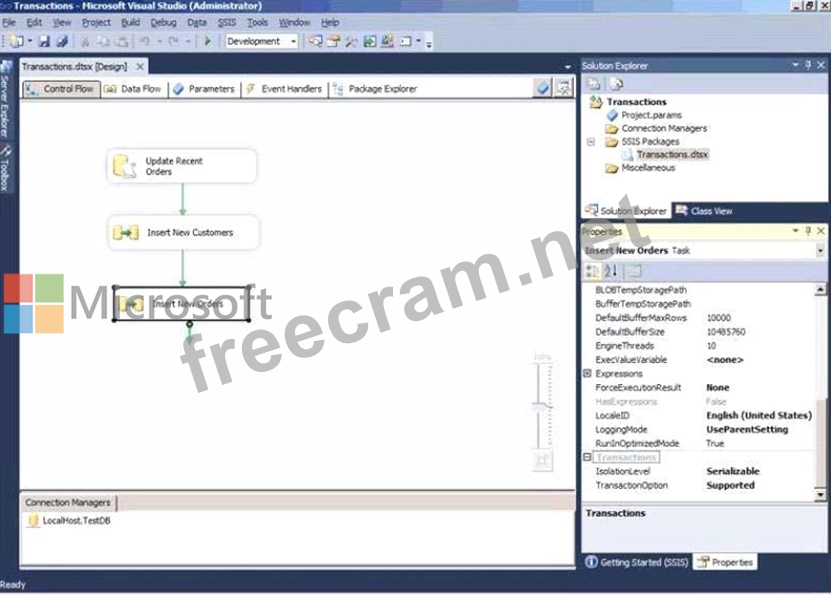Open the Project menu
The image size is (831, 595).
click(96, 23)
